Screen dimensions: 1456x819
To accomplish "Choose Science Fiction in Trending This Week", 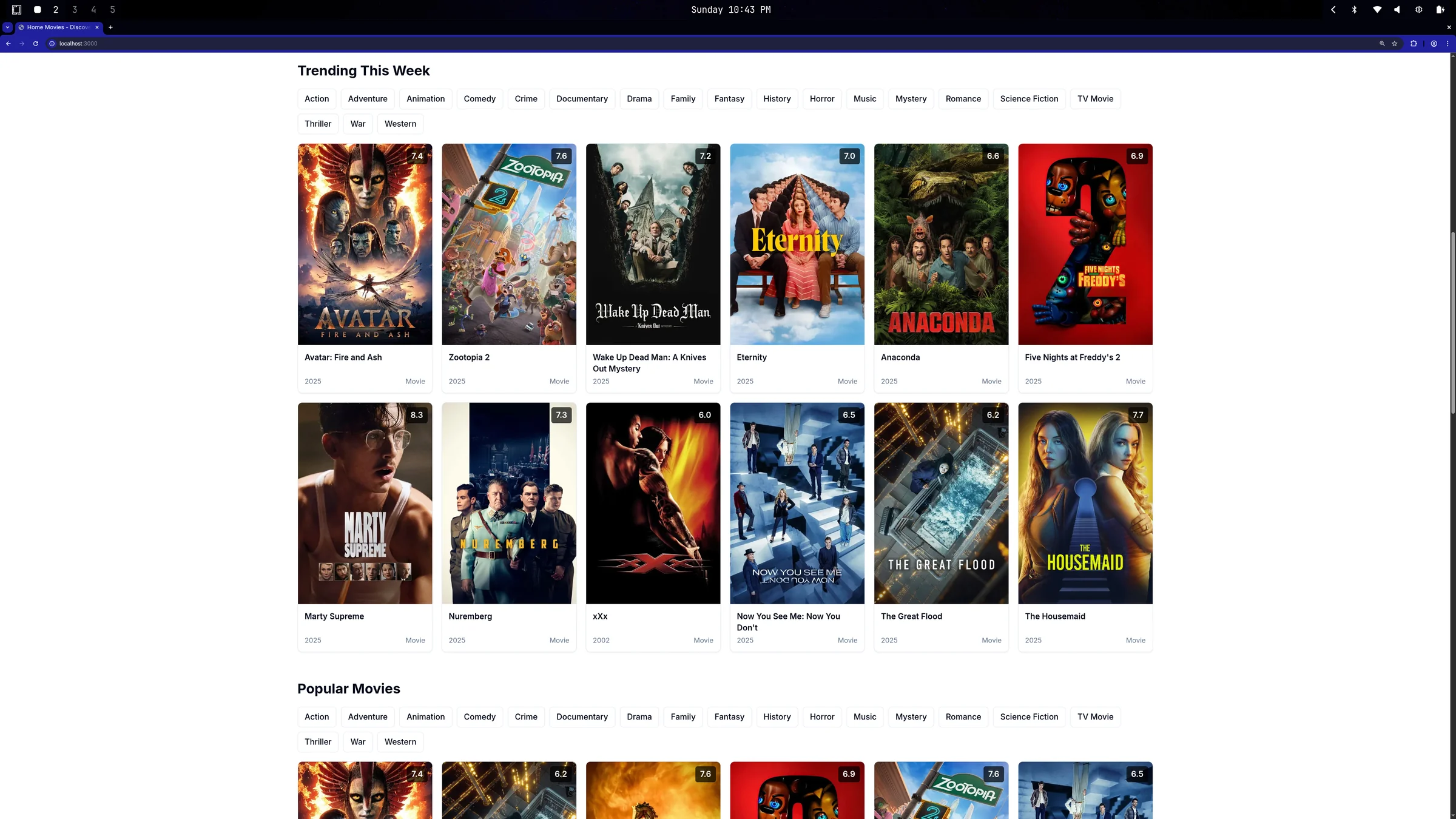I will point(1029,99).
